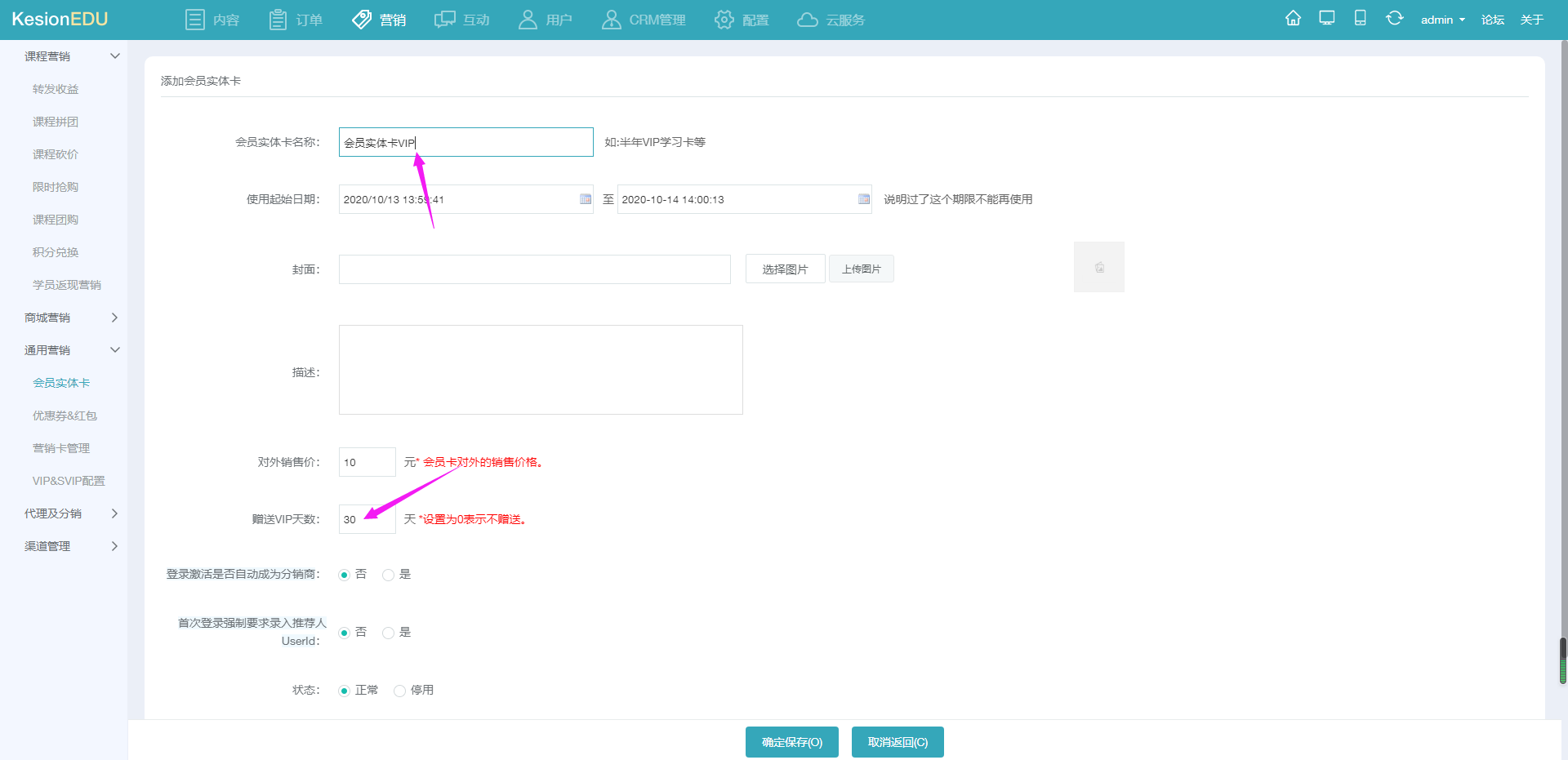Image resolution: width=1568 pixels, height=760 pixels.
Task: Expand the 商城营销 sidebar section
Action: click(70, 318)
